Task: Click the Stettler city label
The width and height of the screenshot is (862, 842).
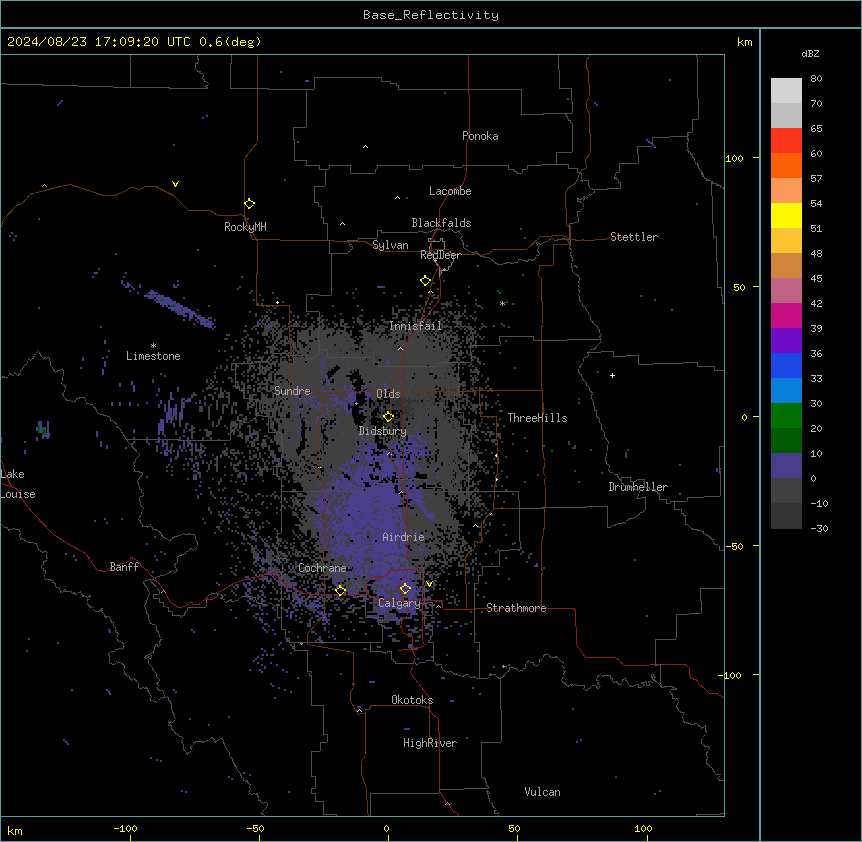Action: coord(633,237)
